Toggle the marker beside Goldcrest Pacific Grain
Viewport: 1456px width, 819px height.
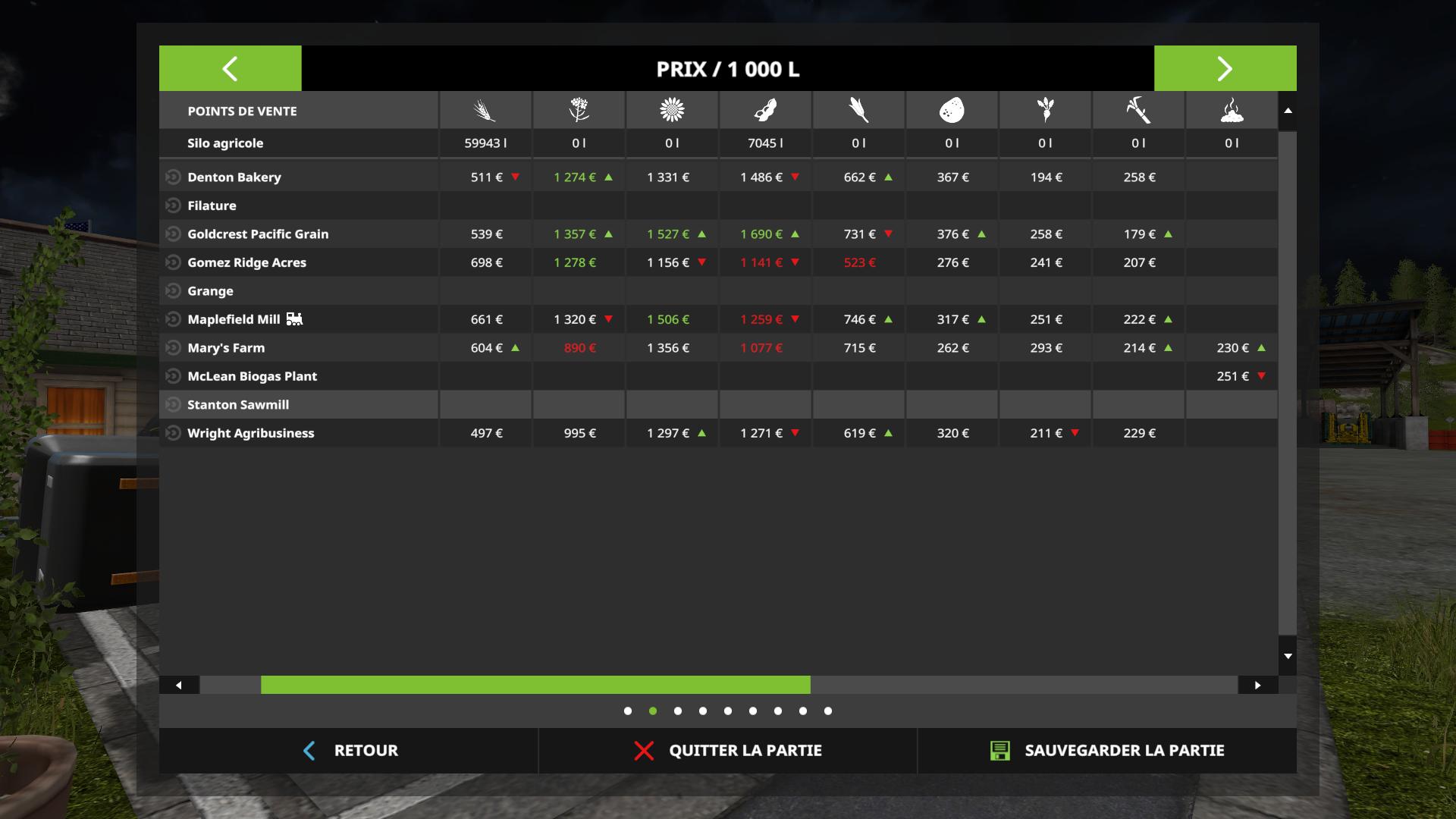click(x=173, y=234)
